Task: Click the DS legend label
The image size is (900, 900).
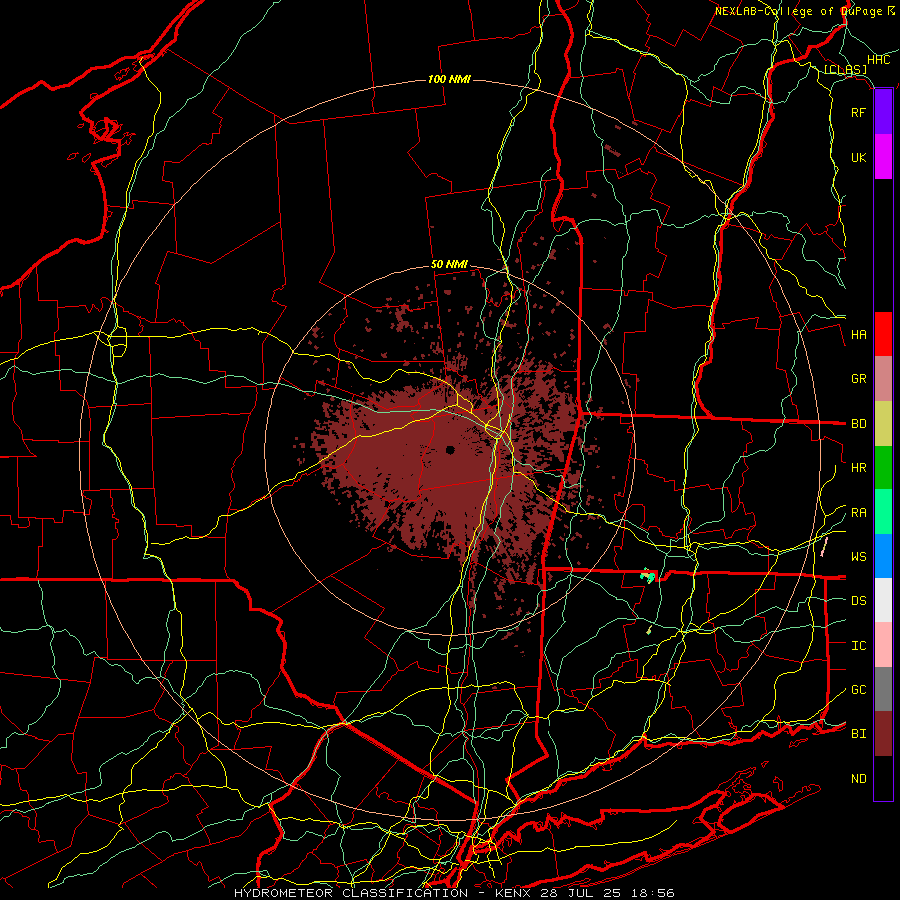Action: click(x=858, y=601)
